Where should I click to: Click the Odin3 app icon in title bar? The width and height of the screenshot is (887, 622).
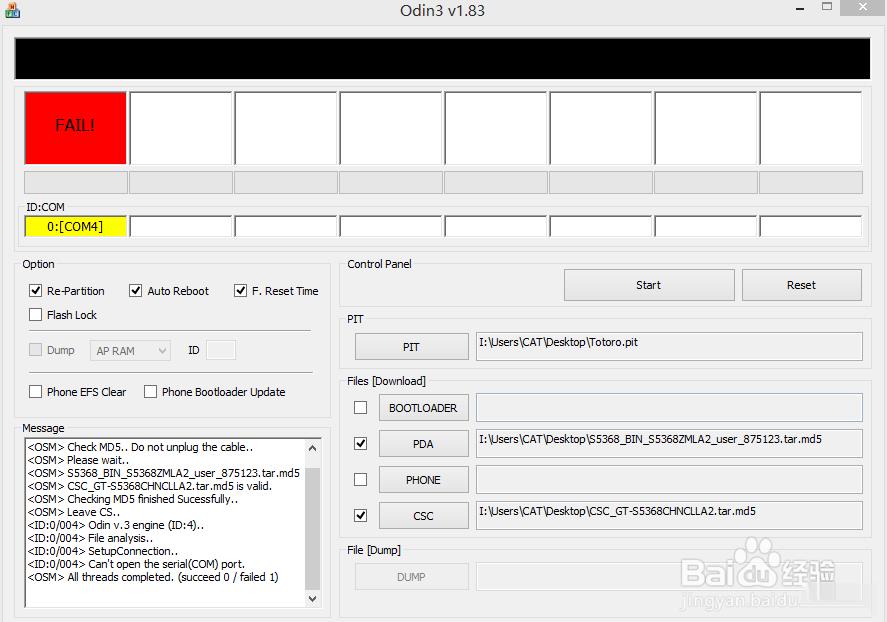pyautogui.click(x=12, y=10)
